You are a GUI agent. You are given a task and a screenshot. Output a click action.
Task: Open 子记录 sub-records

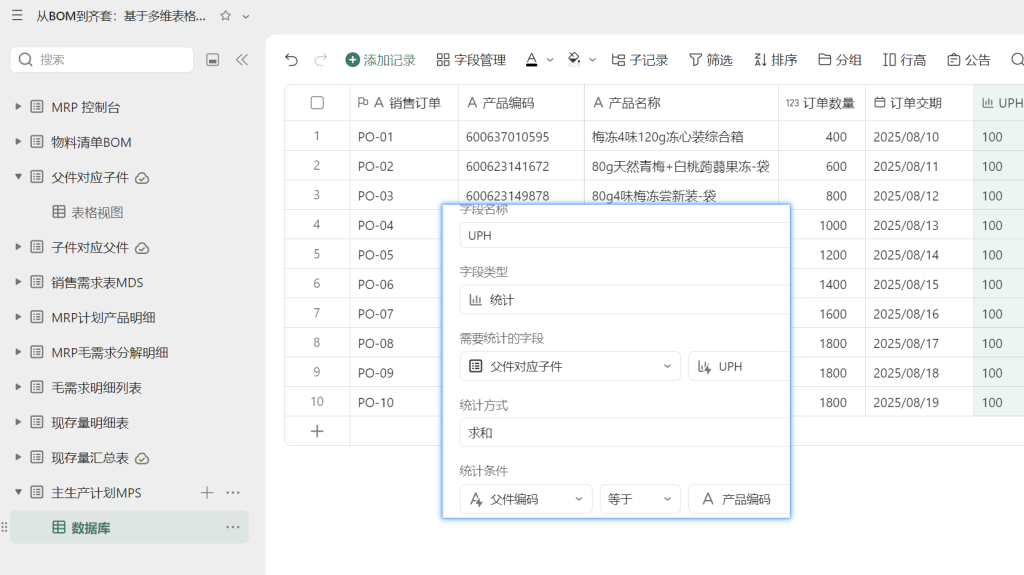click(639, 60)
